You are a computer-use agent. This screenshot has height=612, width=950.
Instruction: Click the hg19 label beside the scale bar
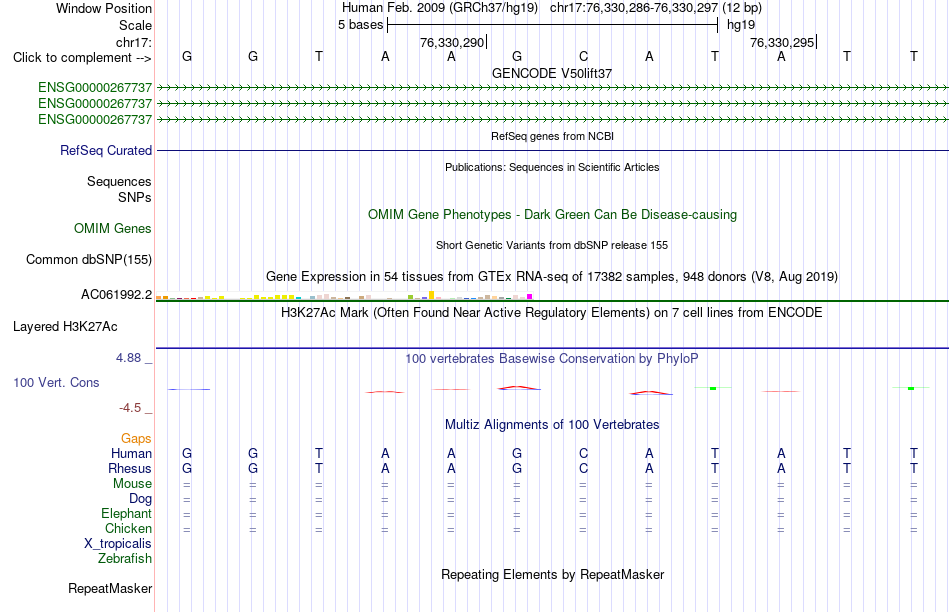tap(741, 25)
